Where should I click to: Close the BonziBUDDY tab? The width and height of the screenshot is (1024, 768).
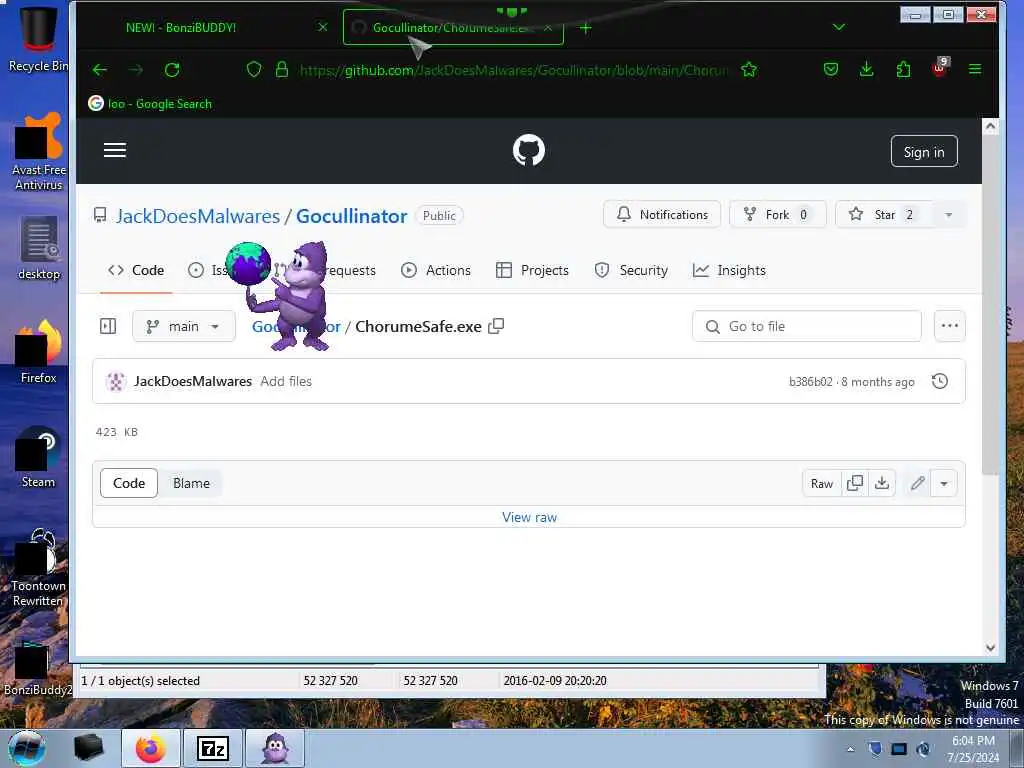coord(323,27)
